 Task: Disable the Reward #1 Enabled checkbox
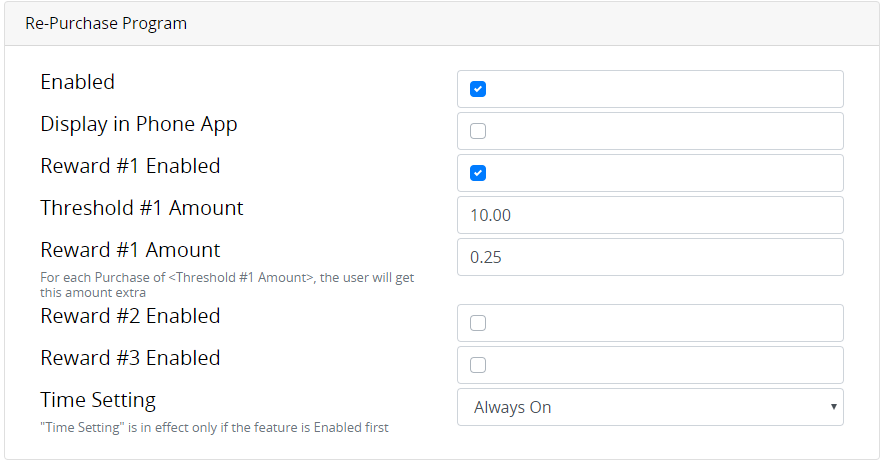point(478,173)
